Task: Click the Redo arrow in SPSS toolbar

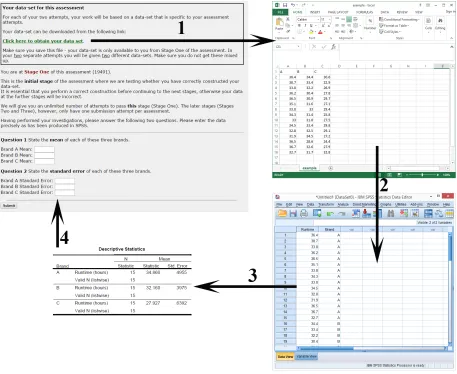Action: coord(342,214)
